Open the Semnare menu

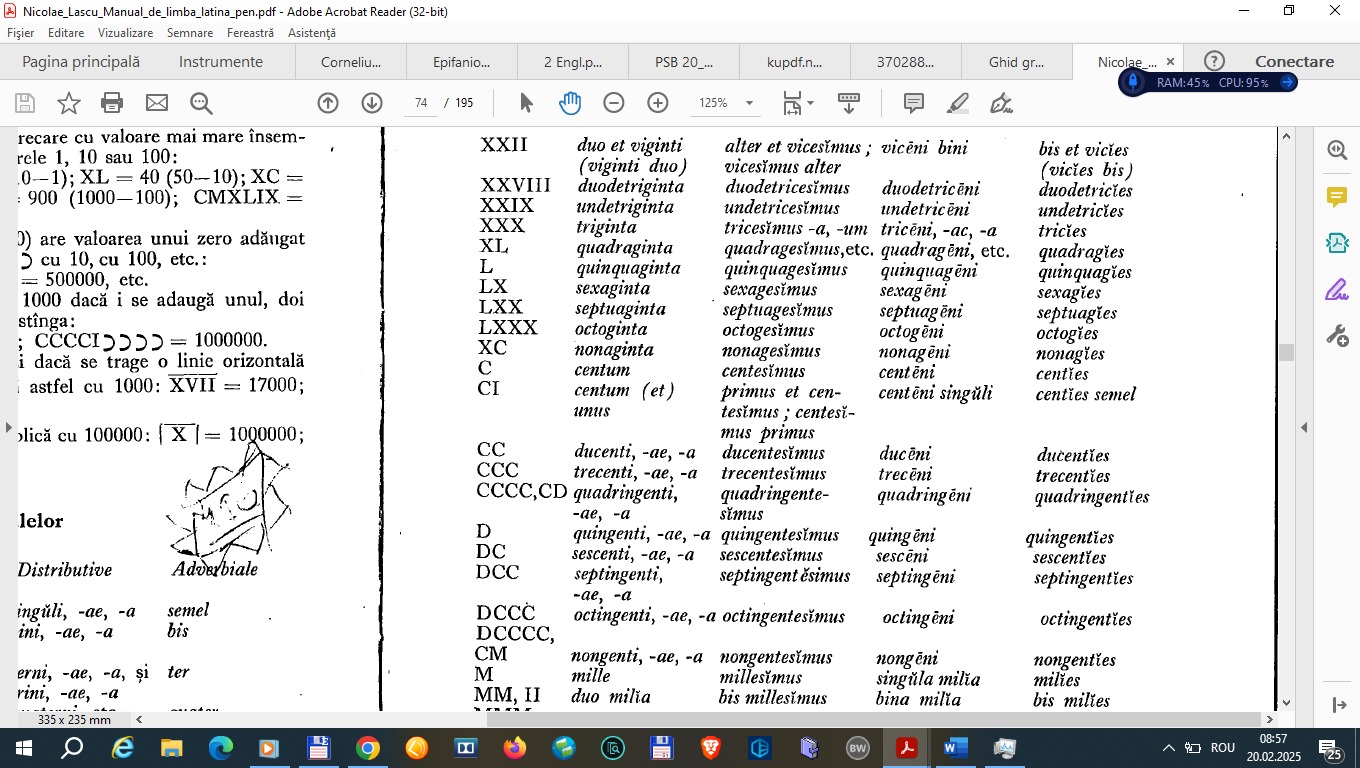click(x=190, y=33)
